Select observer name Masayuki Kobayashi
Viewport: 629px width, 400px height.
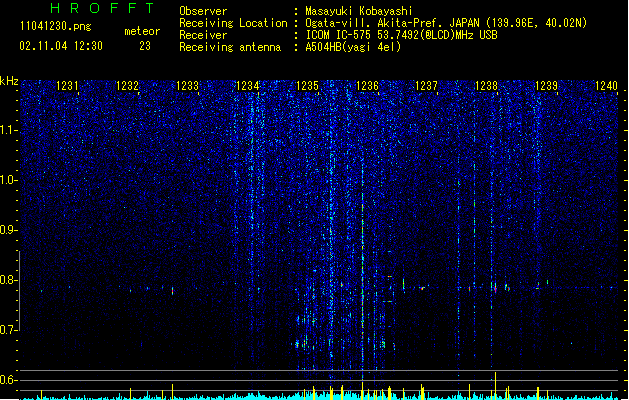(x=359, y=11)
